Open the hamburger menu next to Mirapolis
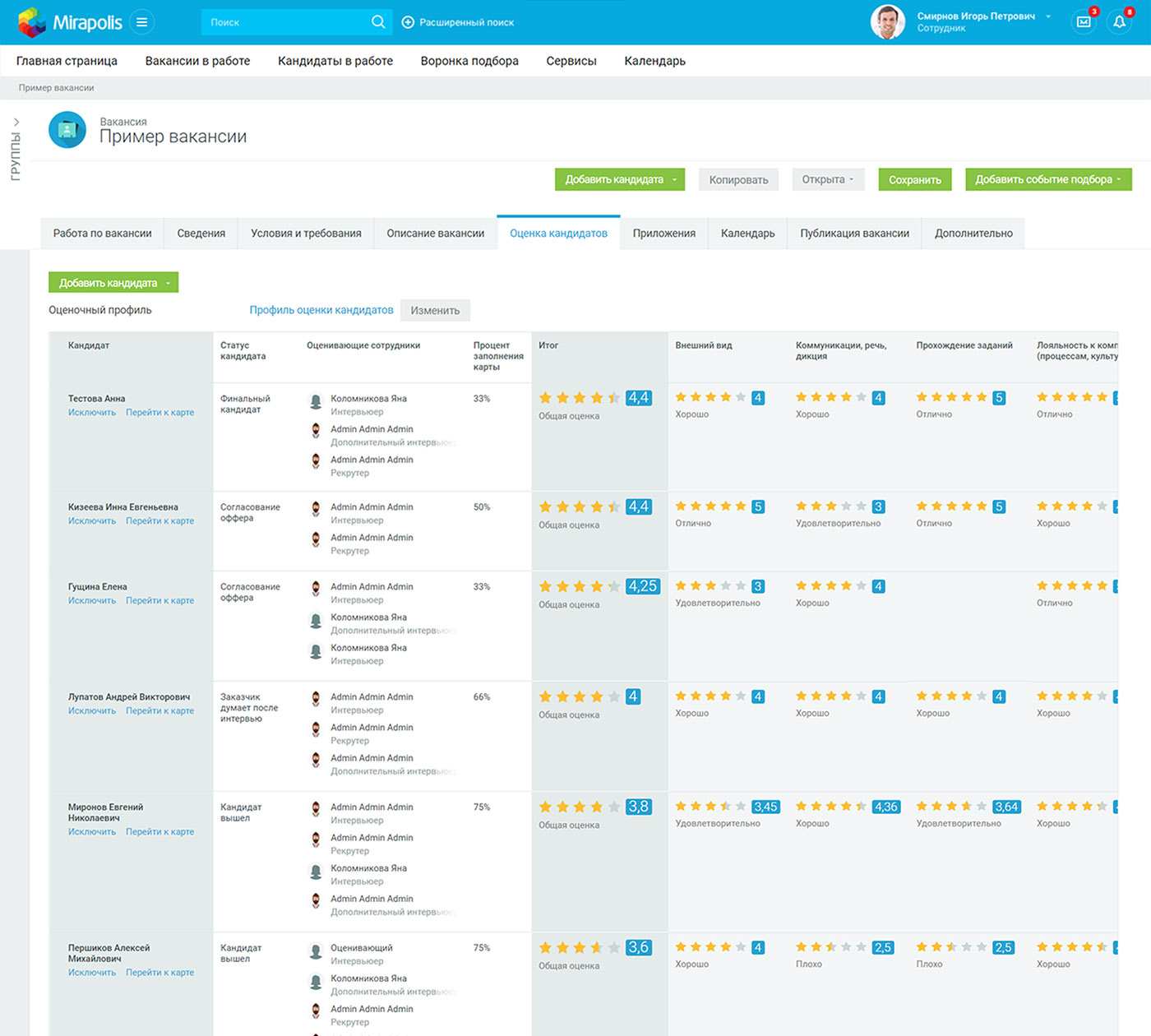The image size is (1151, 1036). (x=141, y=22)
